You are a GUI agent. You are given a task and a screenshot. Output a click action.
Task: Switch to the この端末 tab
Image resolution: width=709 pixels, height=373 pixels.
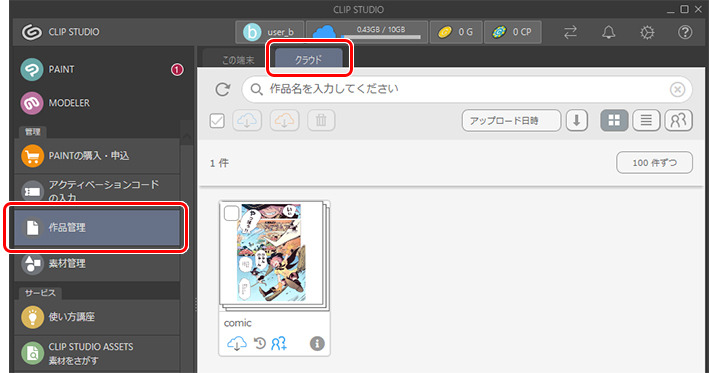point(238,60)
